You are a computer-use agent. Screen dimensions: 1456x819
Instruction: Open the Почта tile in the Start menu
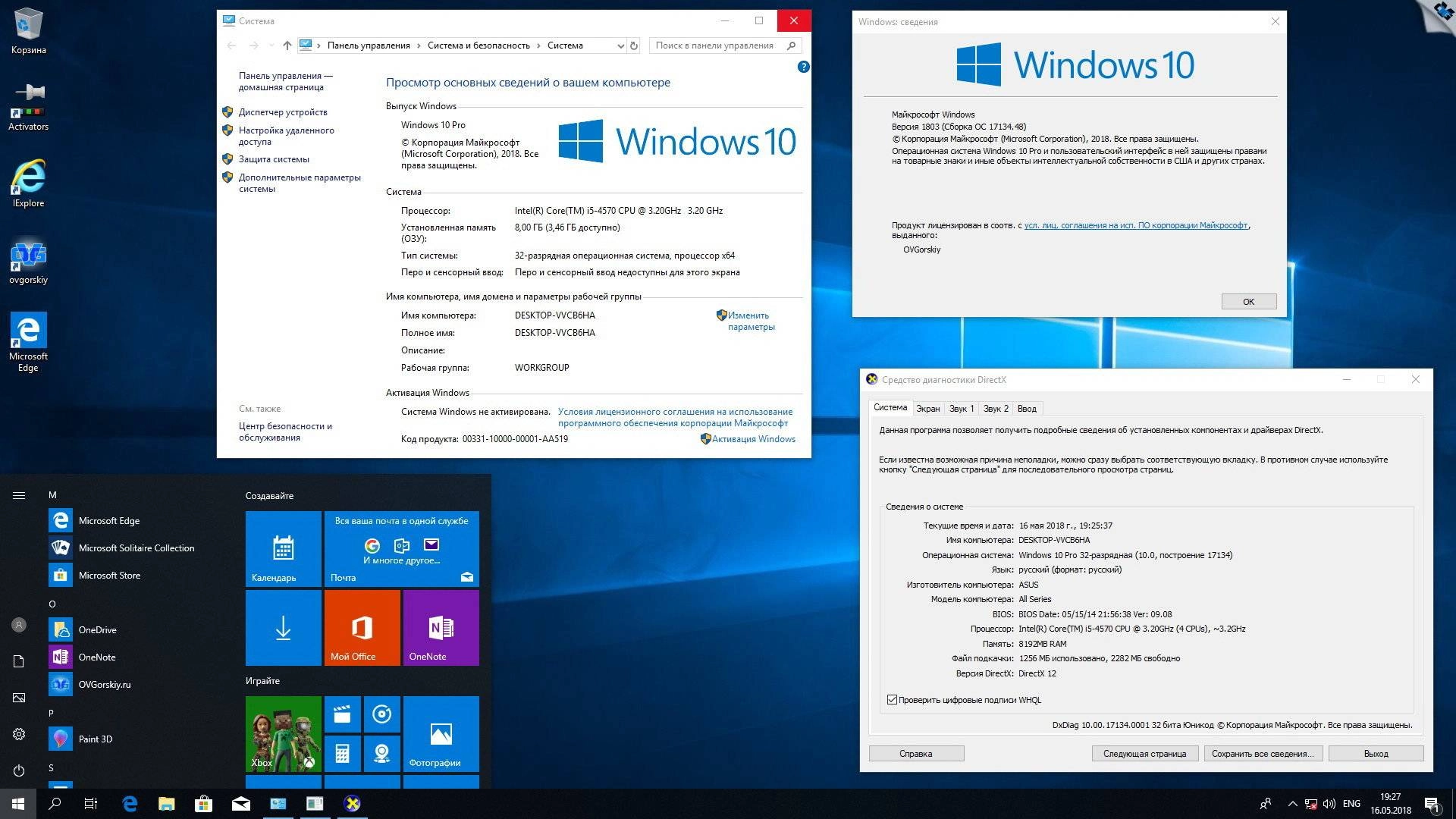[x=401, y=548]
